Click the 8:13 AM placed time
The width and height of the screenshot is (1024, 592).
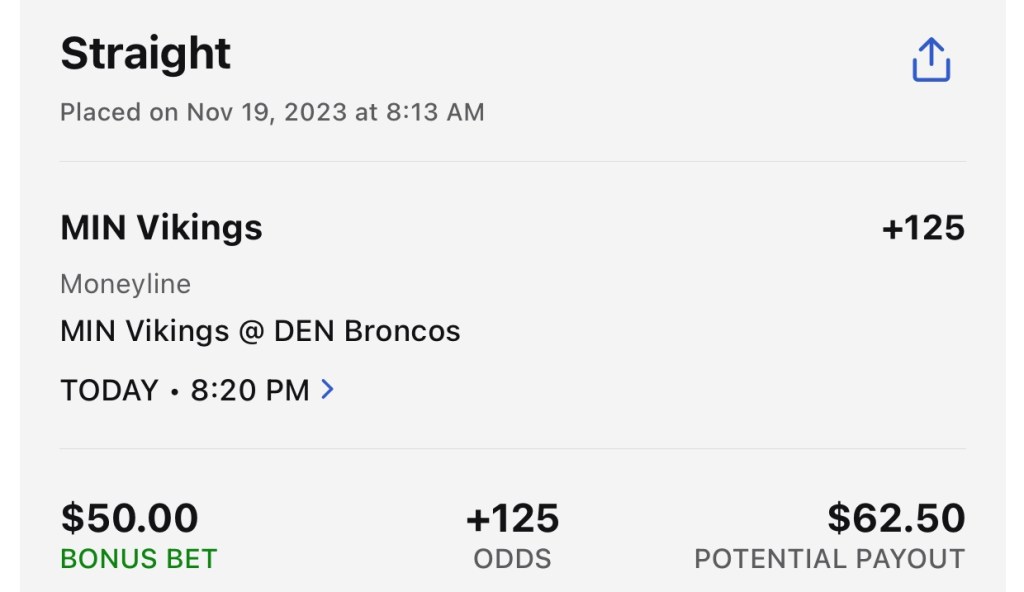(x=437, y=112)
